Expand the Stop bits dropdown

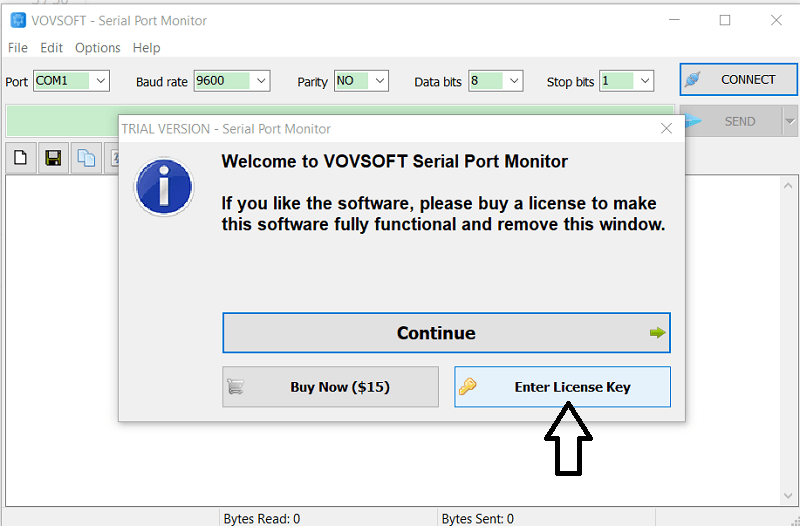(644, 81)
